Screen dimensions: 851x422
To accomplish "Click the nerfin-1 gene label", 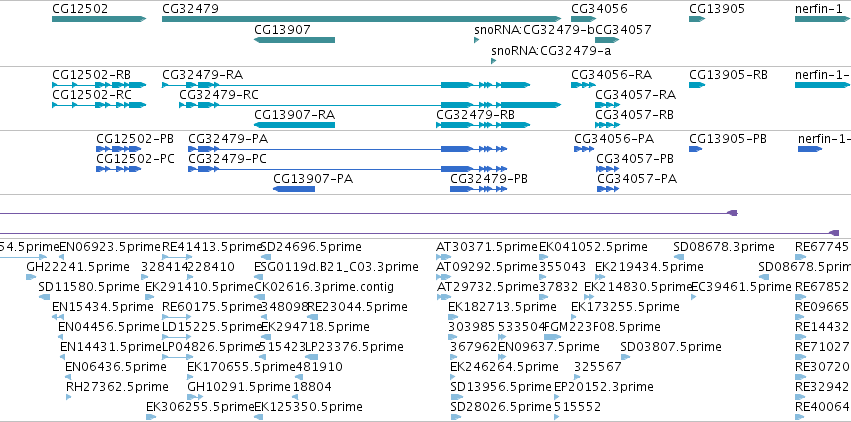I will point(820,9).
